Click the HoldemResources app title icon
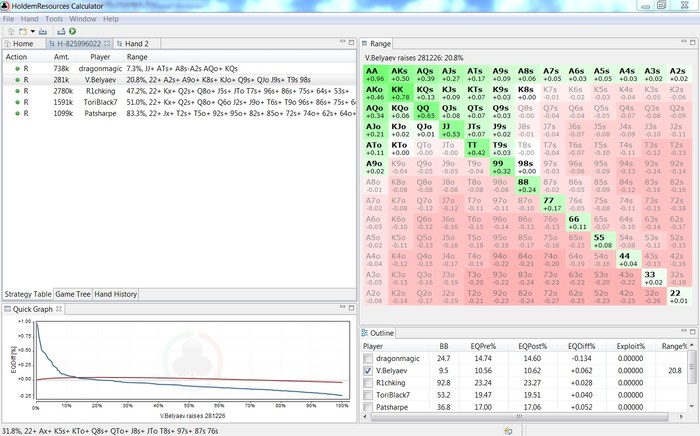700x436 pixels. (5, 6)
